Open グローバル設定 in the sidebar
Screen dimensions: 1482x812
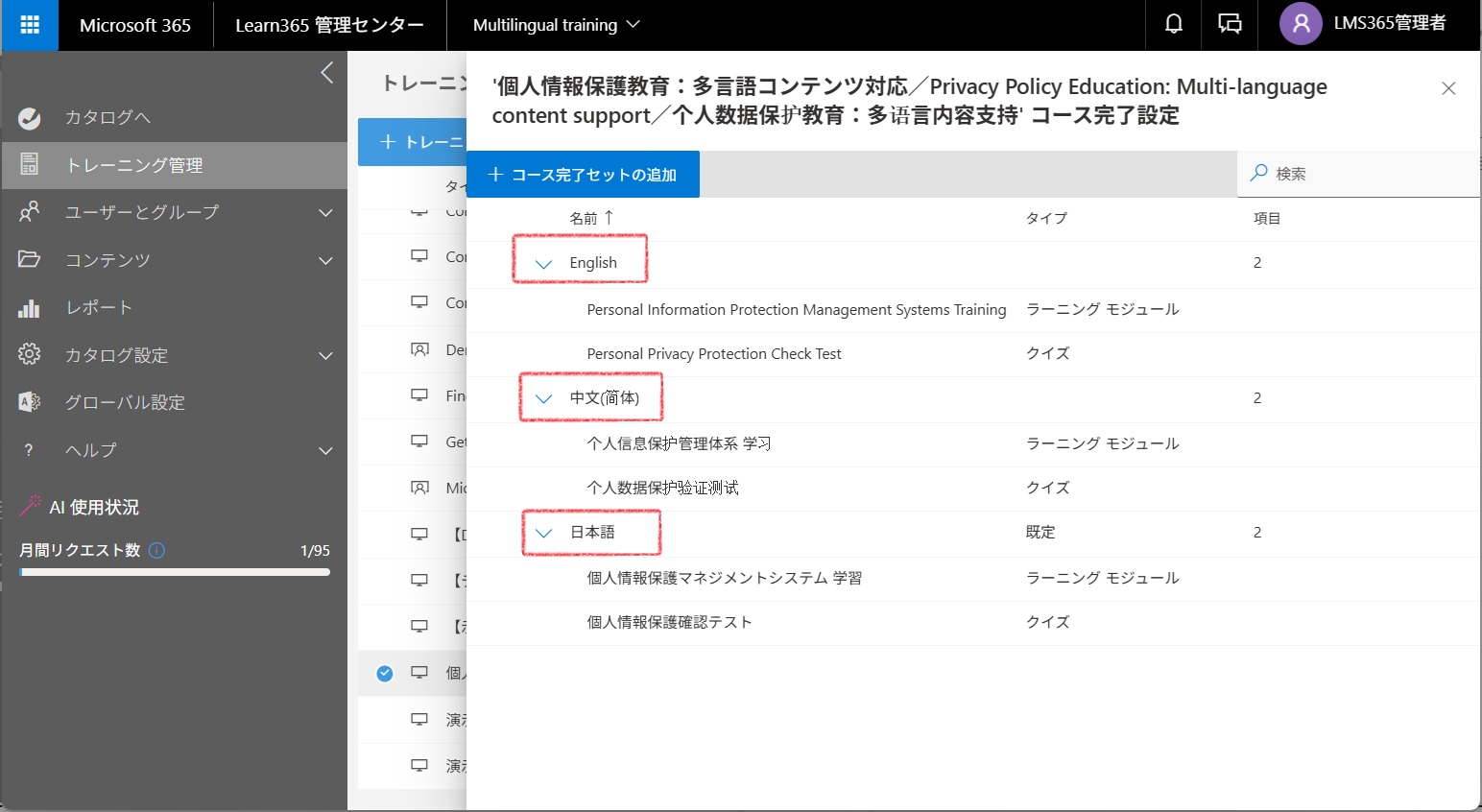174,402
